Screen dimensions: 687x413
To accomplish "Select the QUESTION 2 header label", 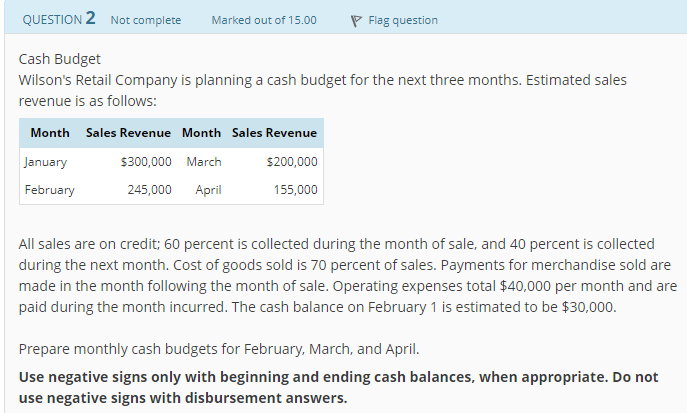I will 59,18.
